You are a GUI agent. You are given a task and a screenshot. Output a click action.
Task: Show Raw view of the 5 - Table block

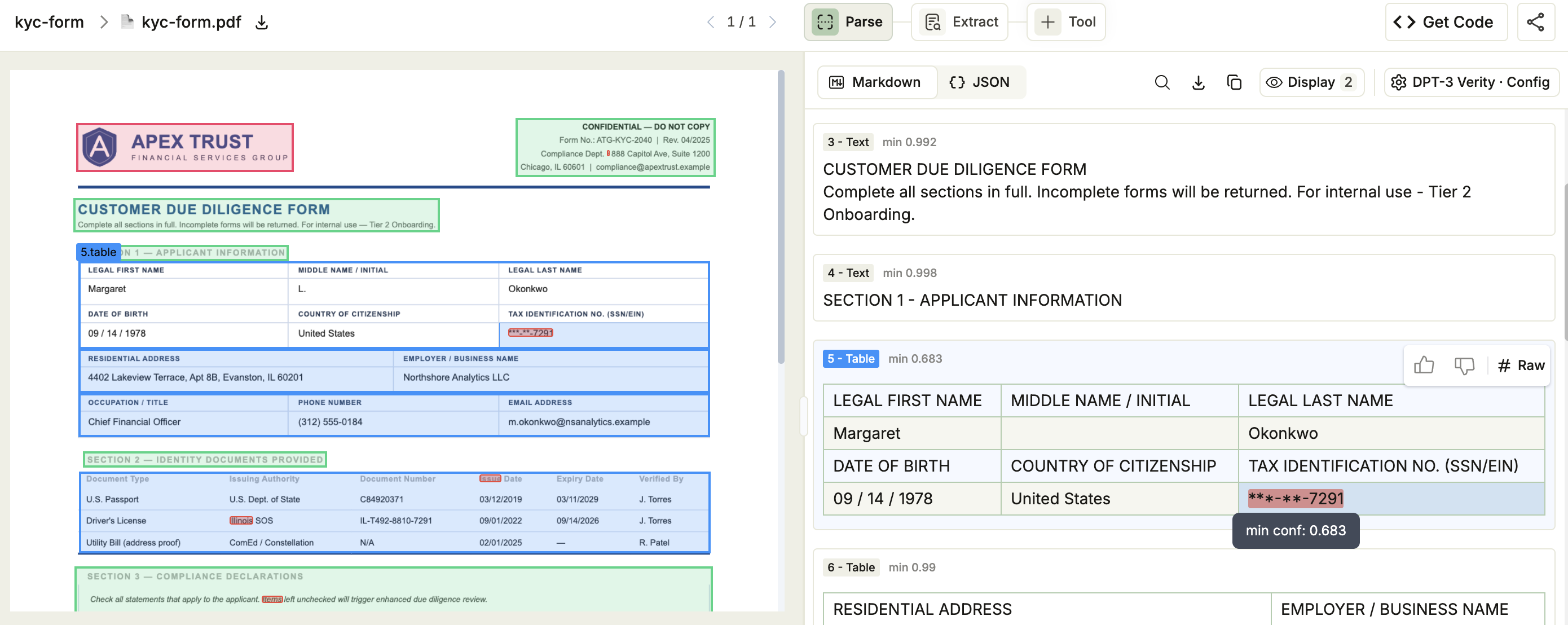[1521, 365]
